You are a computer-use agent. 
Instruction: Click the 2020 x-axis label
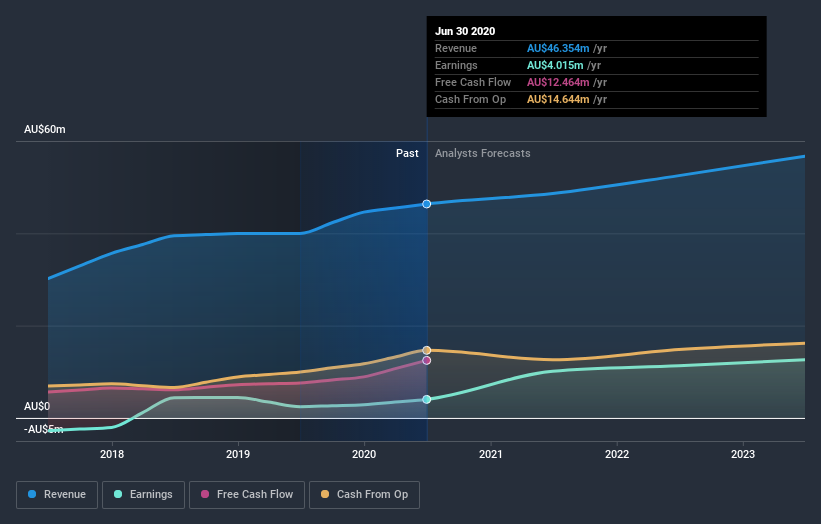[x=364, y=454]
